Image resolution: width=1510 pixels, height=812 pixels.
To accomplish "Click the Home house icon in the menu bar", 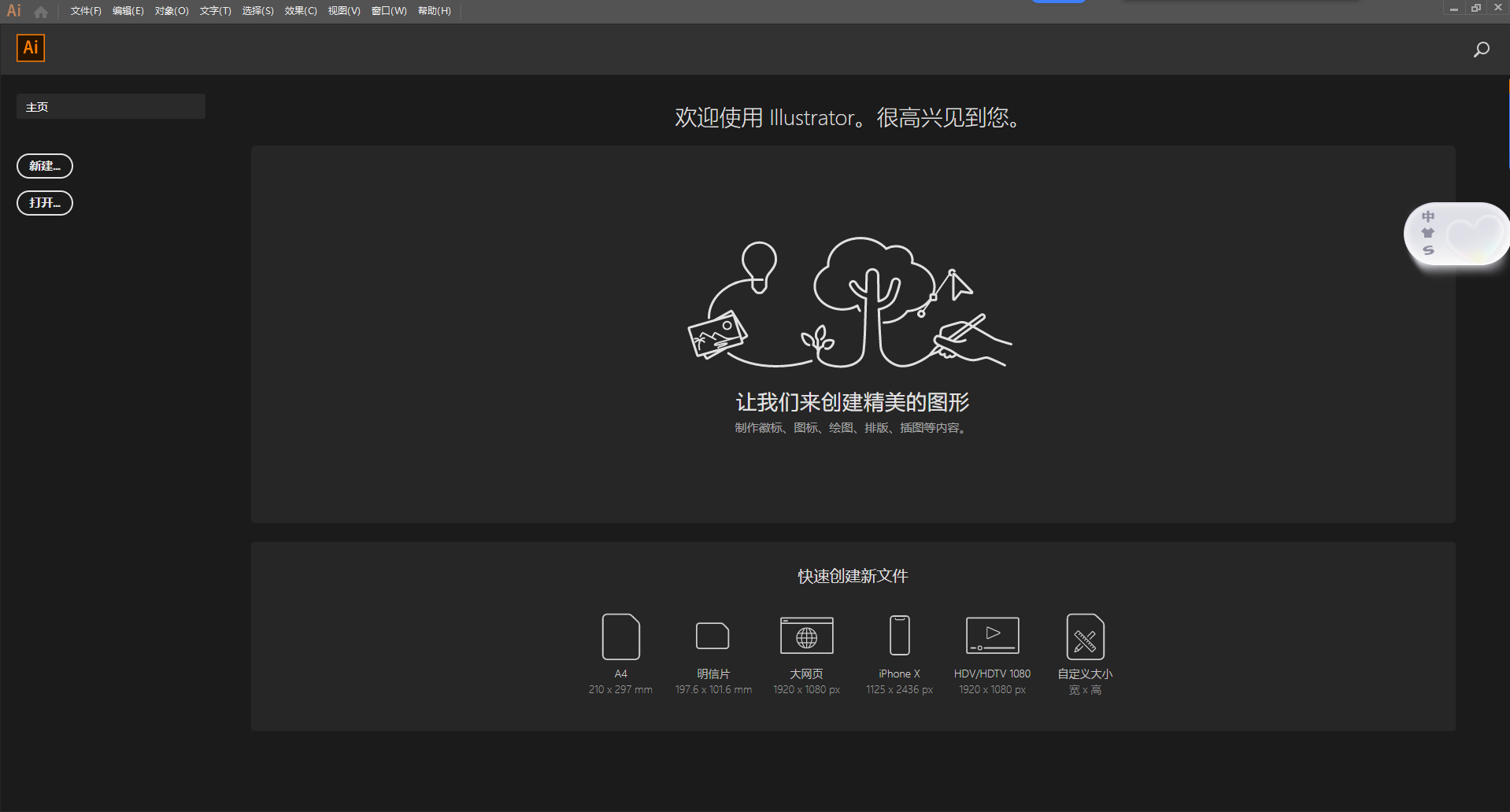I will pyautogui.click(x=41, y=11).
